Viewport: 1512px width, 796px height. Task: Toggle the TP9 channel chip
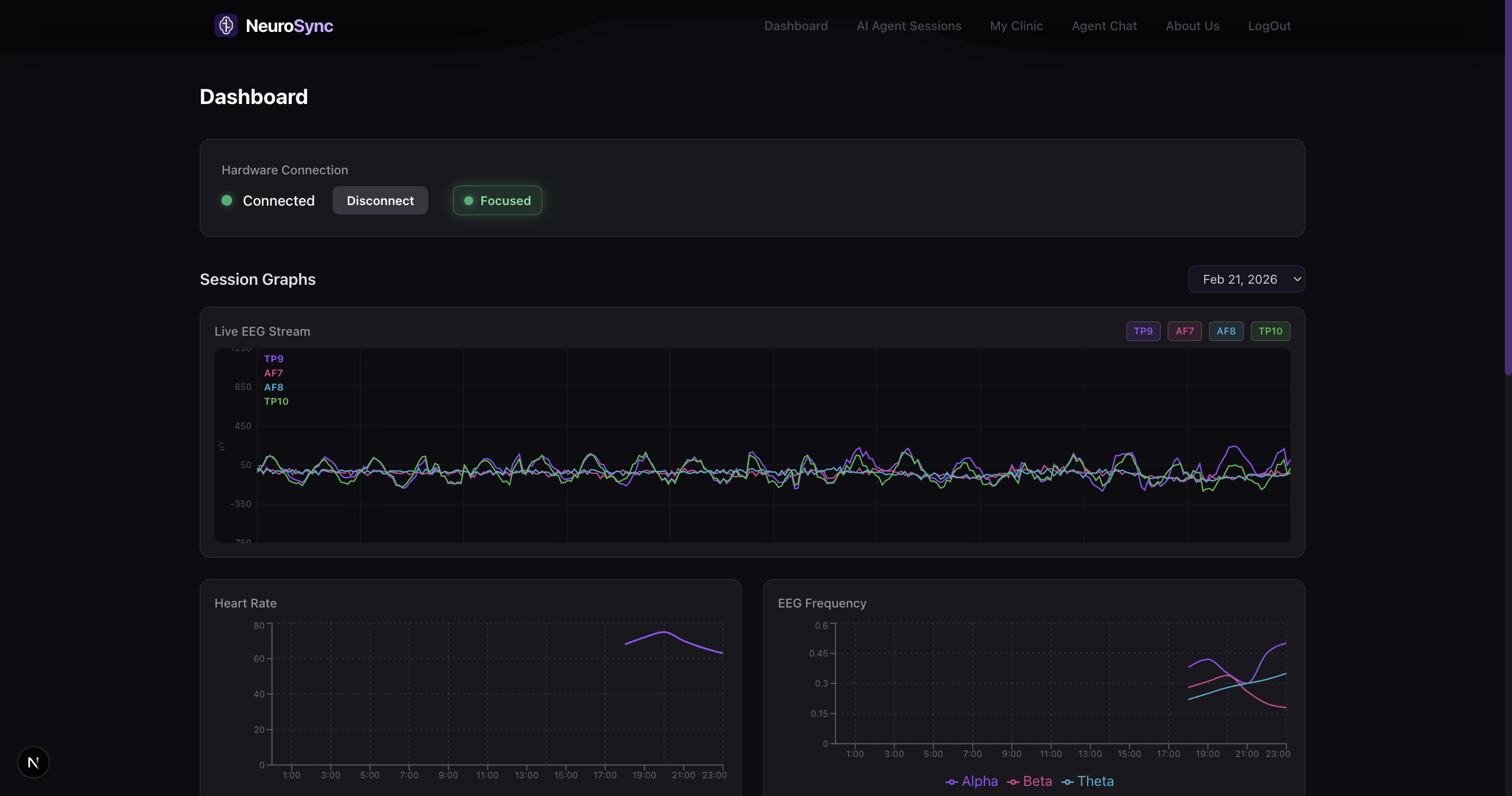(x=1143, y=331)
